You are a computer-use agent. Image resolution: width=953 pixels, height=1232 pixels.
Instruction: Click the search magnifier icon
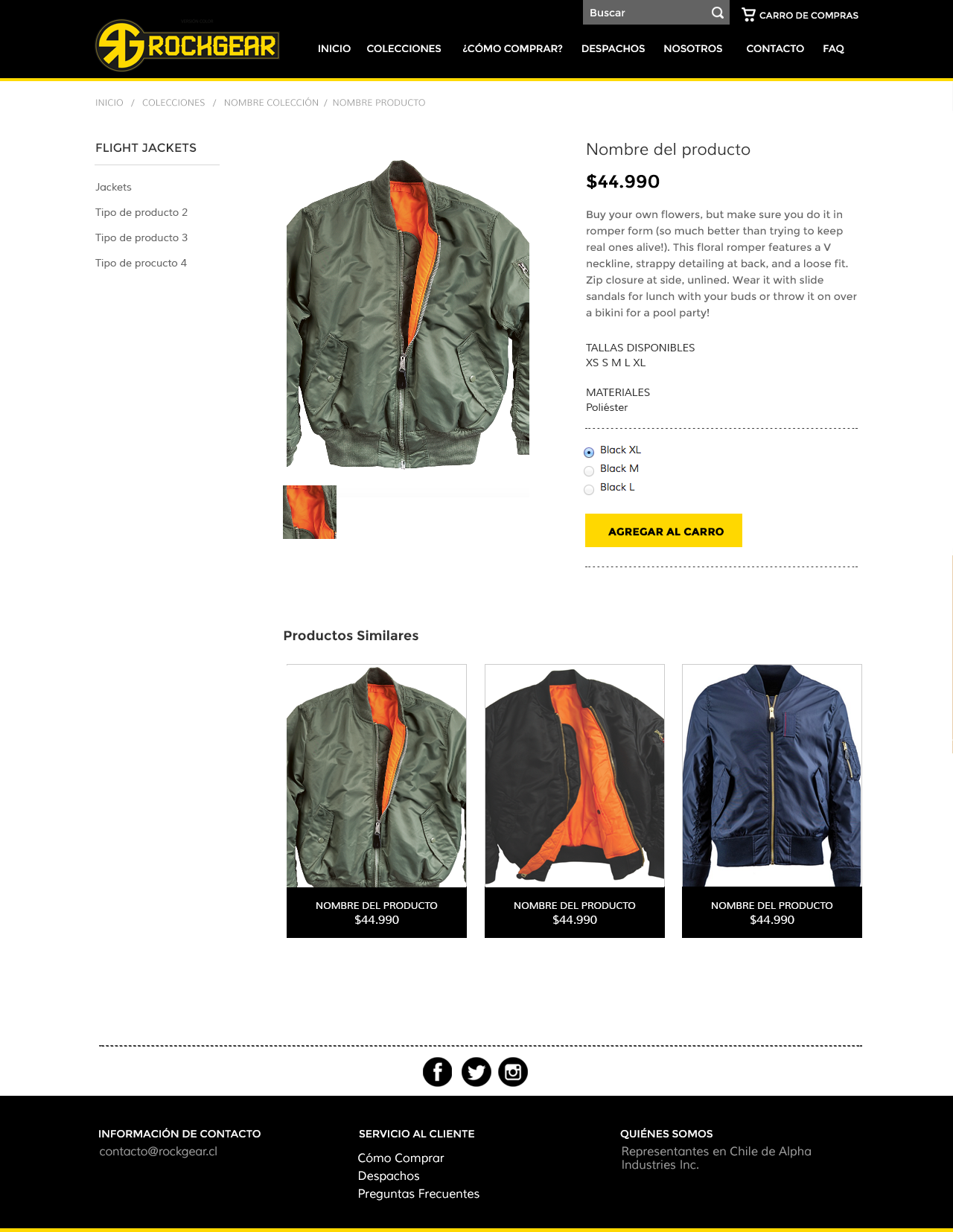[717, 13]
